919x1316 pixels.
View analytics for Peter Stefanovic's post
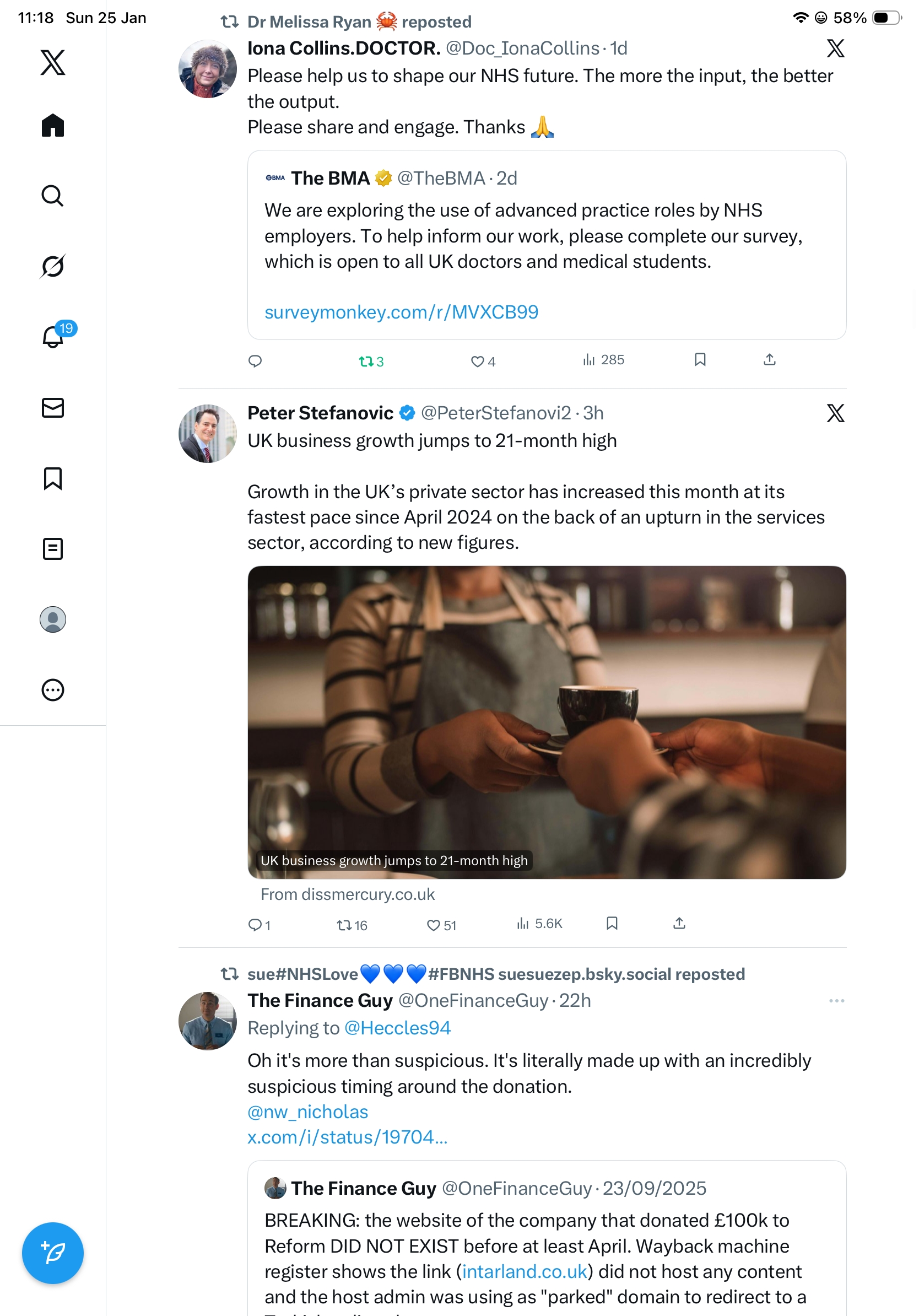pyautogui.click(x=539, y=924)
